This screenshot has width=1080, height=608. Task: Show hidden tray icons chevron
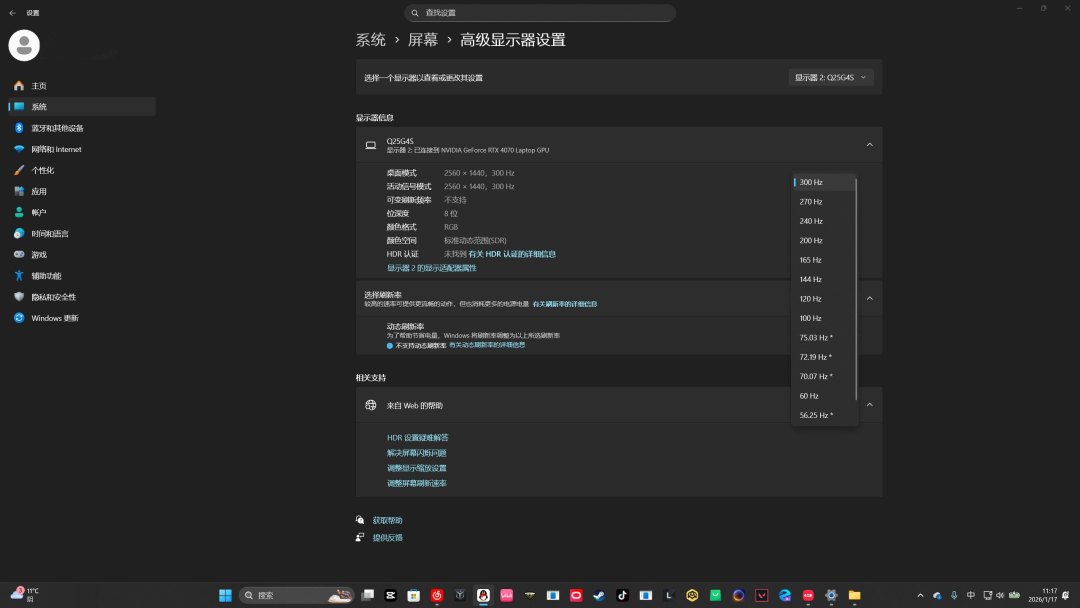click(x=920, y=595)
